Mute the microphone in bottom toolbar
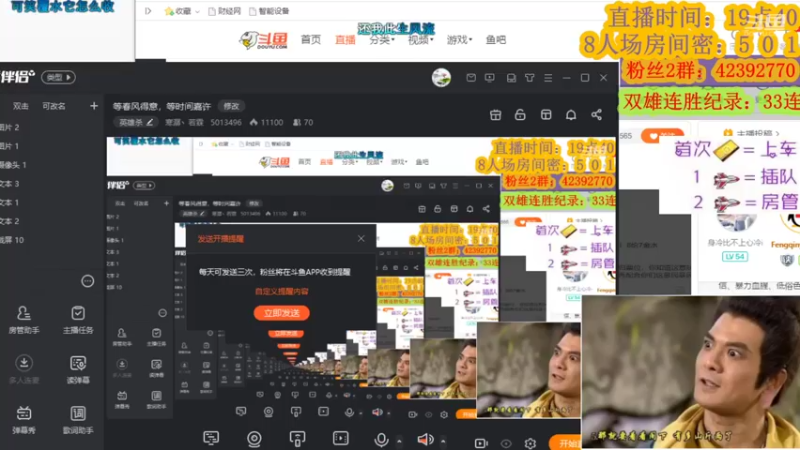The width and height of the screenshot is (800, 450). (381, 439)
